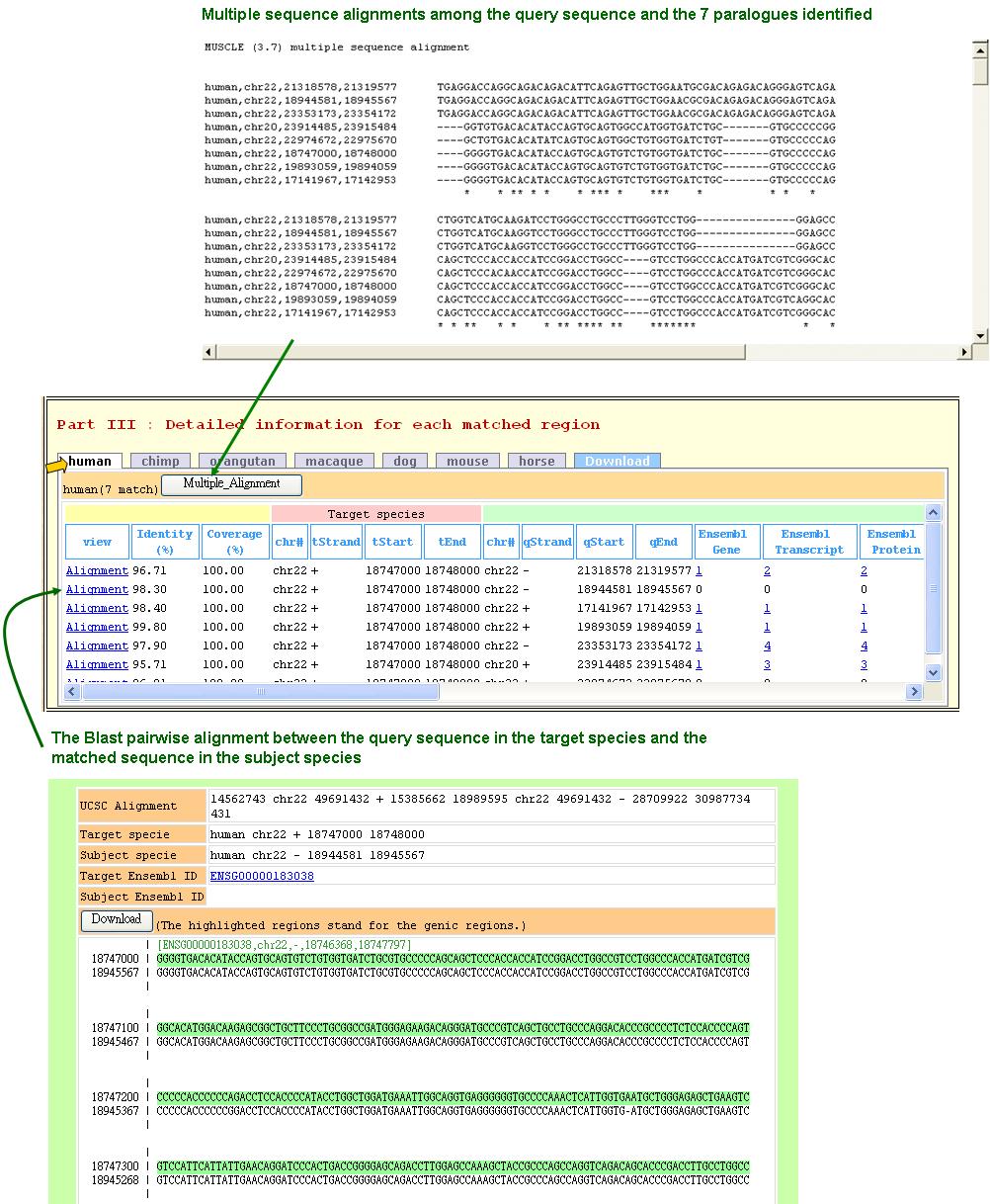This screenshot has height=1204, width=990.
Task: Click left arrow of table horizontal scrollbar
Action: tap(72, 692)
